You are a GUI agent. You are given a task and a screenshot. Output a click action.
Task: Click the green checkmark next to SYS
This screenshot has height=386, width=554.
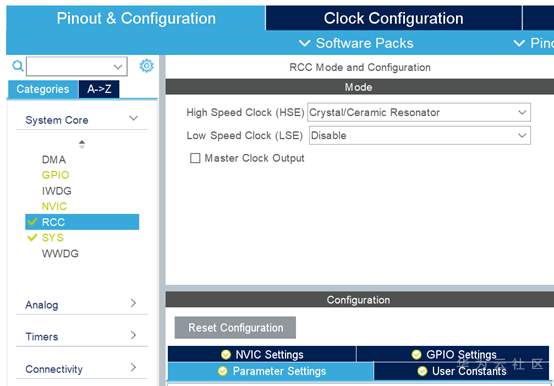click(x=32, y=237)
